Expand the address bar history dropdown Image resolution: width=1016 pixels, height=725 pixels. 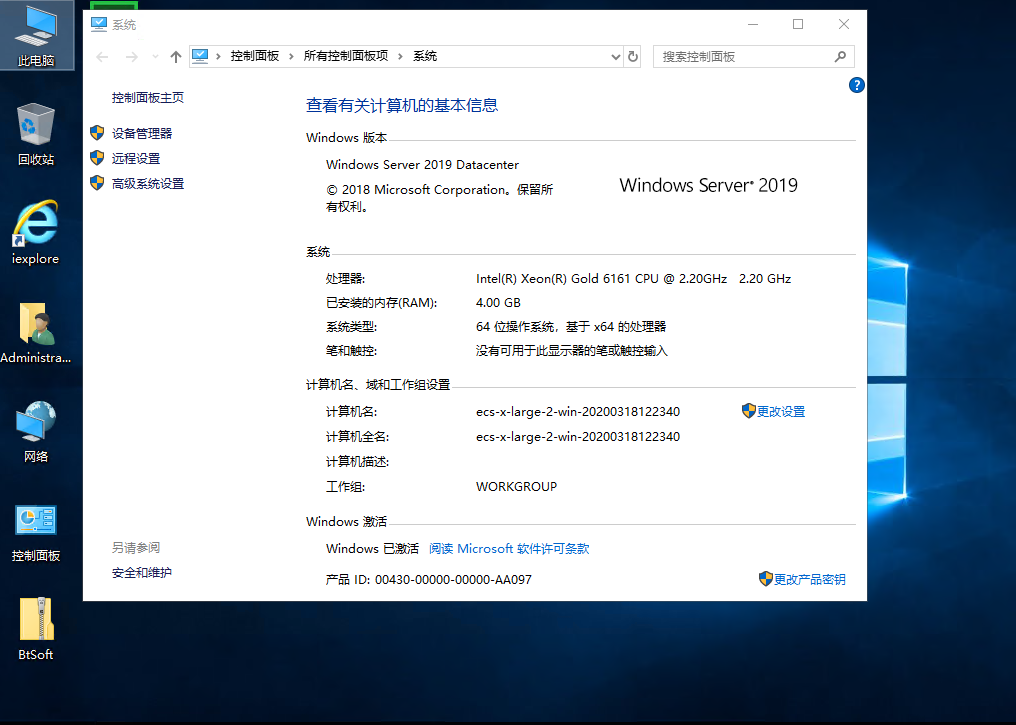616,57
